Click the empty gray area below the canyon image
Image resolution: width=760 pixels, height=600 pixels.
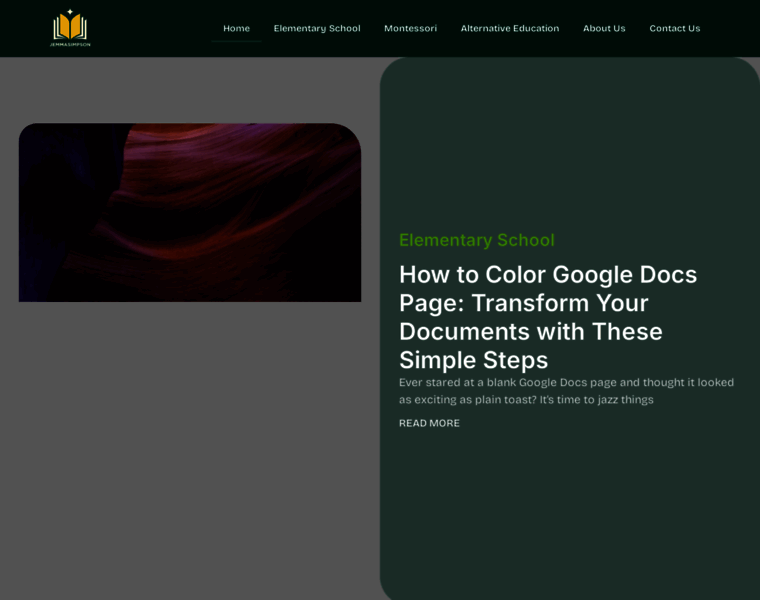point(190,450)
